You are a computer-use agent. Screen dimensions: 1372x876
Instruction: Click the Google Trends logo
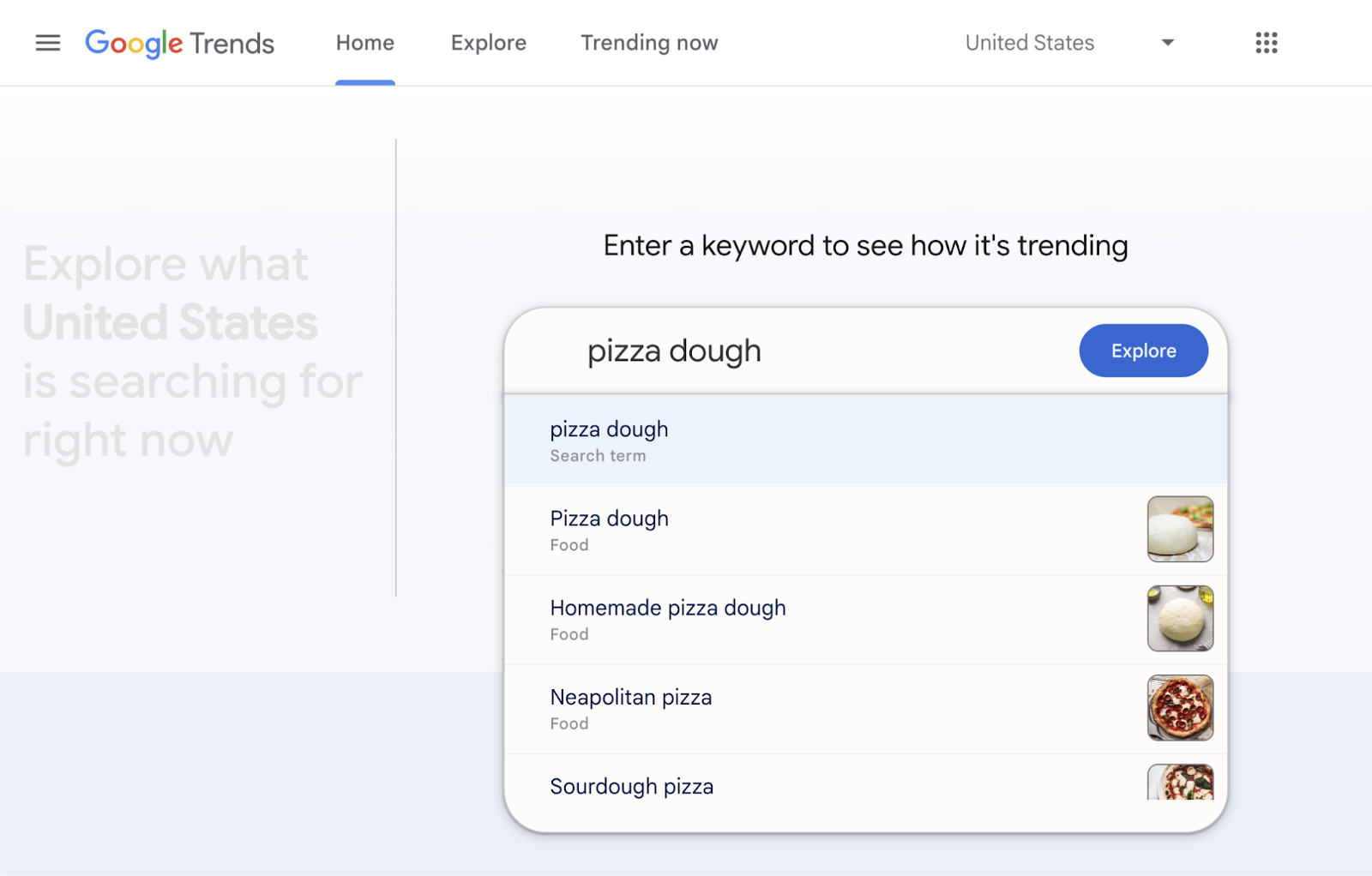click(x=179, y=43)
